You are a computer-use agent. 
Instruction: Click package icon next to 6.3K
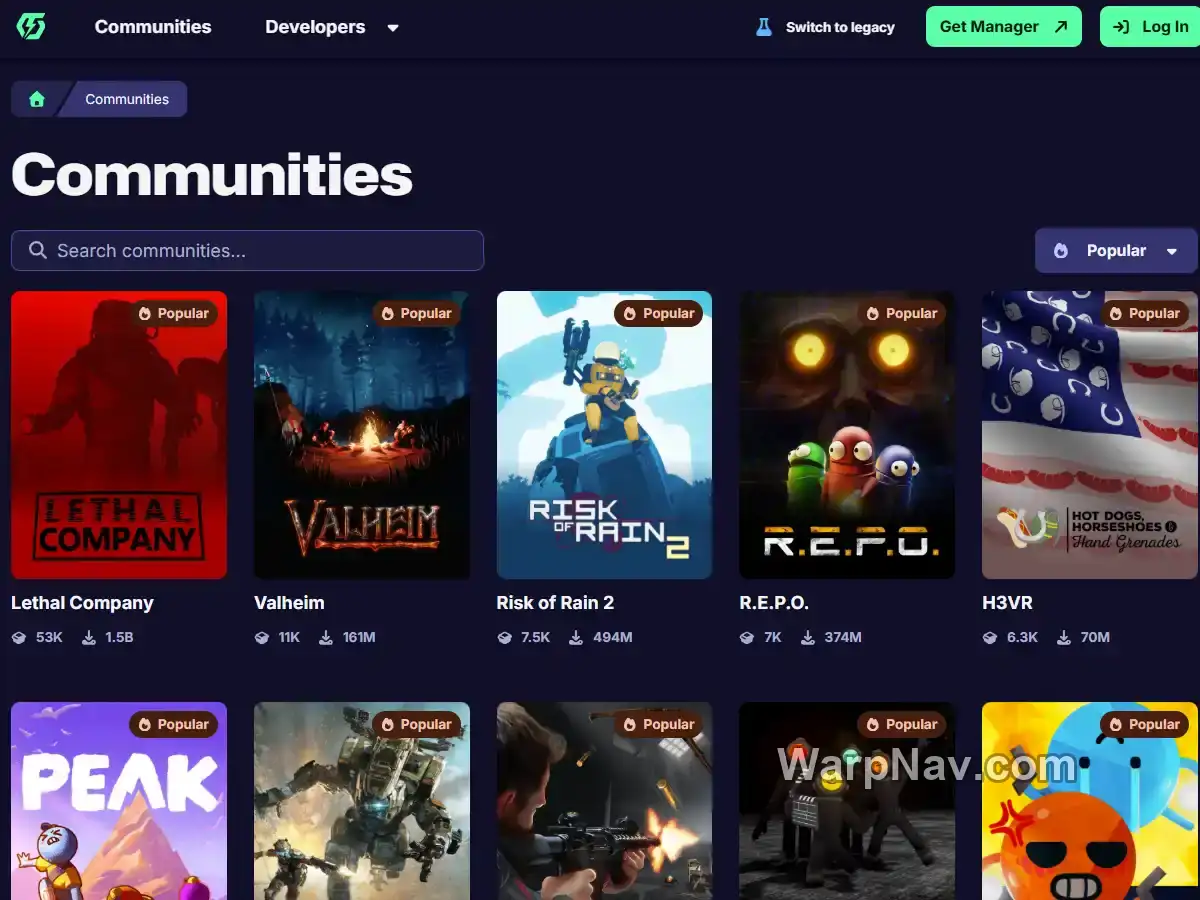(x=990, y=637)
